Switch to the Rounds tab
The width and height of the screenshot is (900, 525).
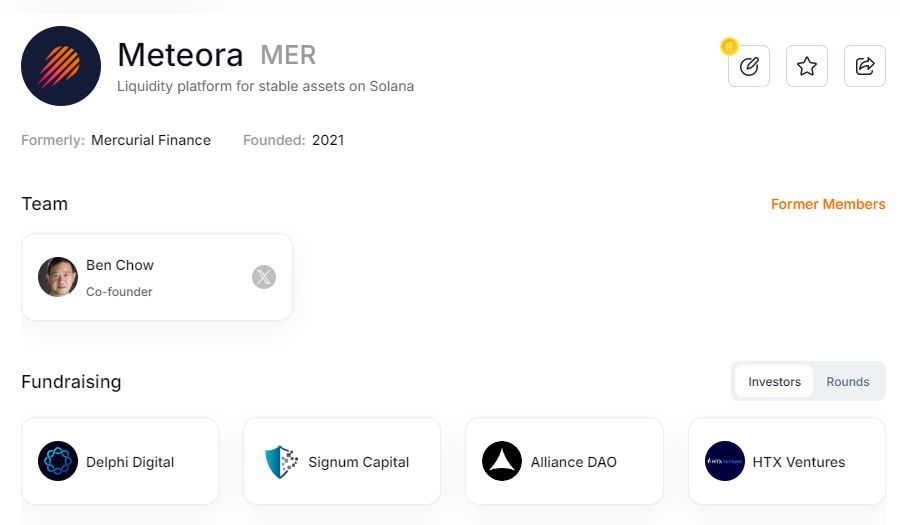pyautogui.click(x=848, y=381)
